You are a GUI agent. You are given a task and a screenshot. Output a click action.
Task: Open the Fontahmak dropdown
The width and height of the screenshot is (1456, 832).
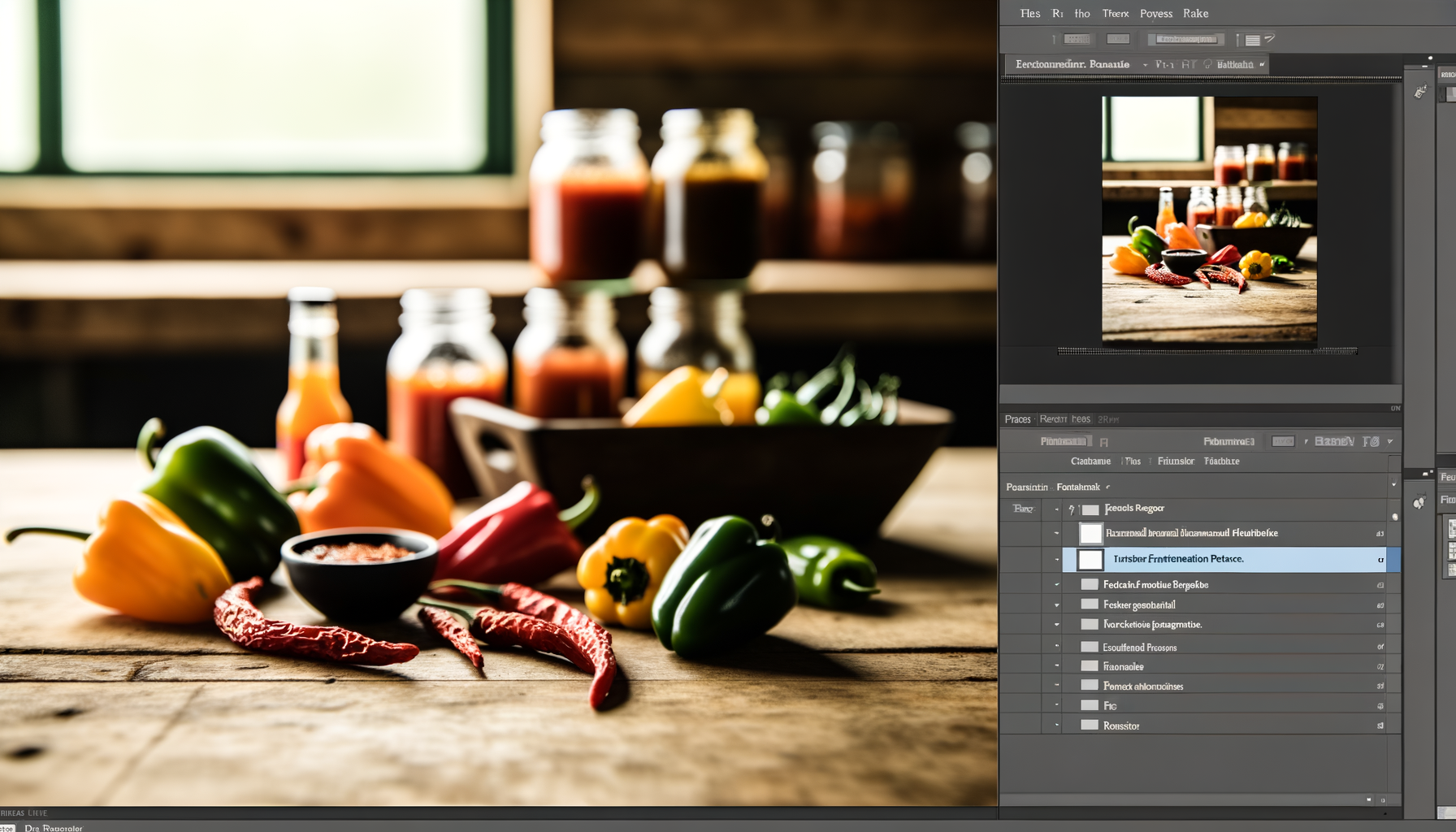(1107, 487)
